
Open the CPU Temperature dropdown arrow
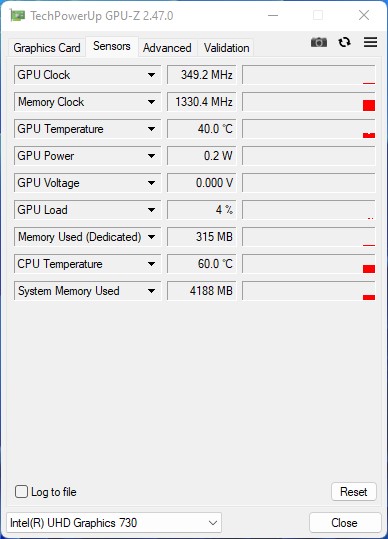(x=151, y=264)
